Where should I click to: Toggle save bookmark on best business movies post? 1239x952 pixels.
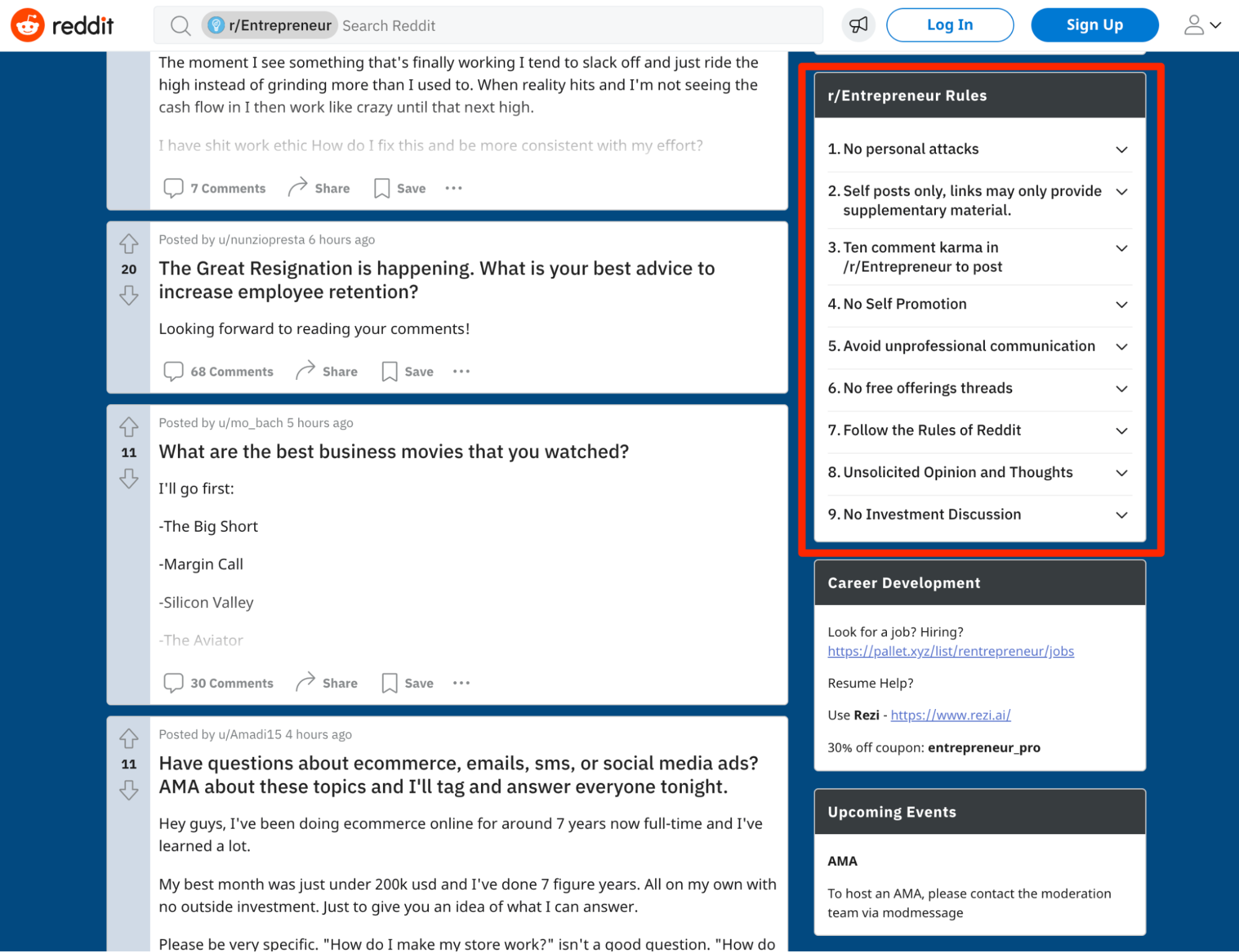407,683
